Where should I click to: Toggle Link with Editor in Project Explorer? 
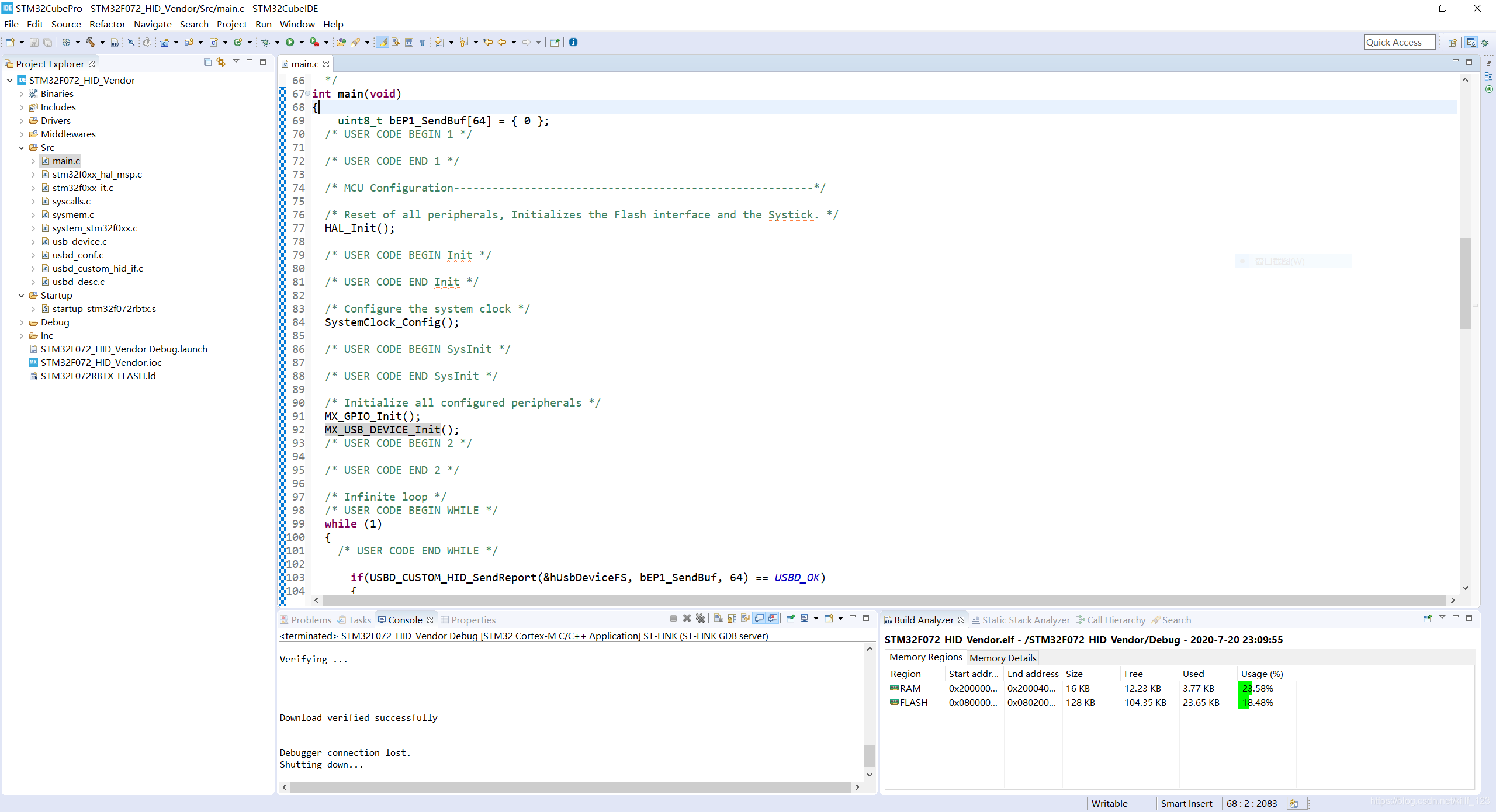[221, 63]
